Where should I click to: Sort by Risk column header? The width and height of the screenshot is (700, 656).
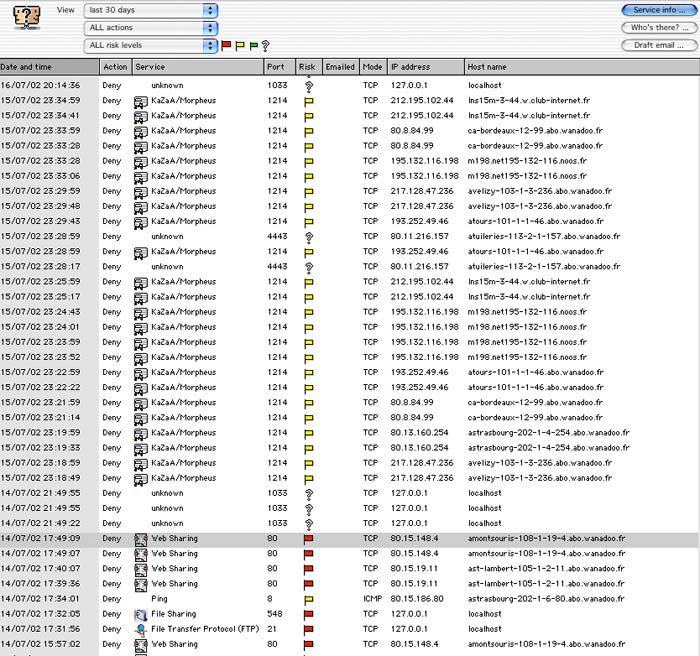click(x=308, y=67)
